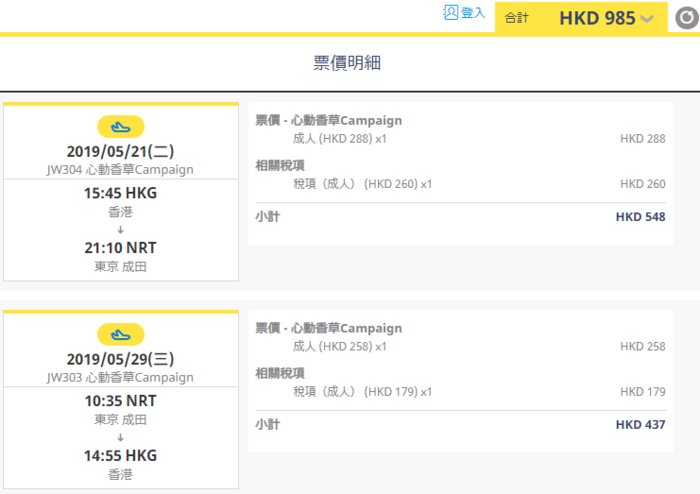Select the outbound flight airplane badge icon

pyautogui.click(x=121, y=127)
